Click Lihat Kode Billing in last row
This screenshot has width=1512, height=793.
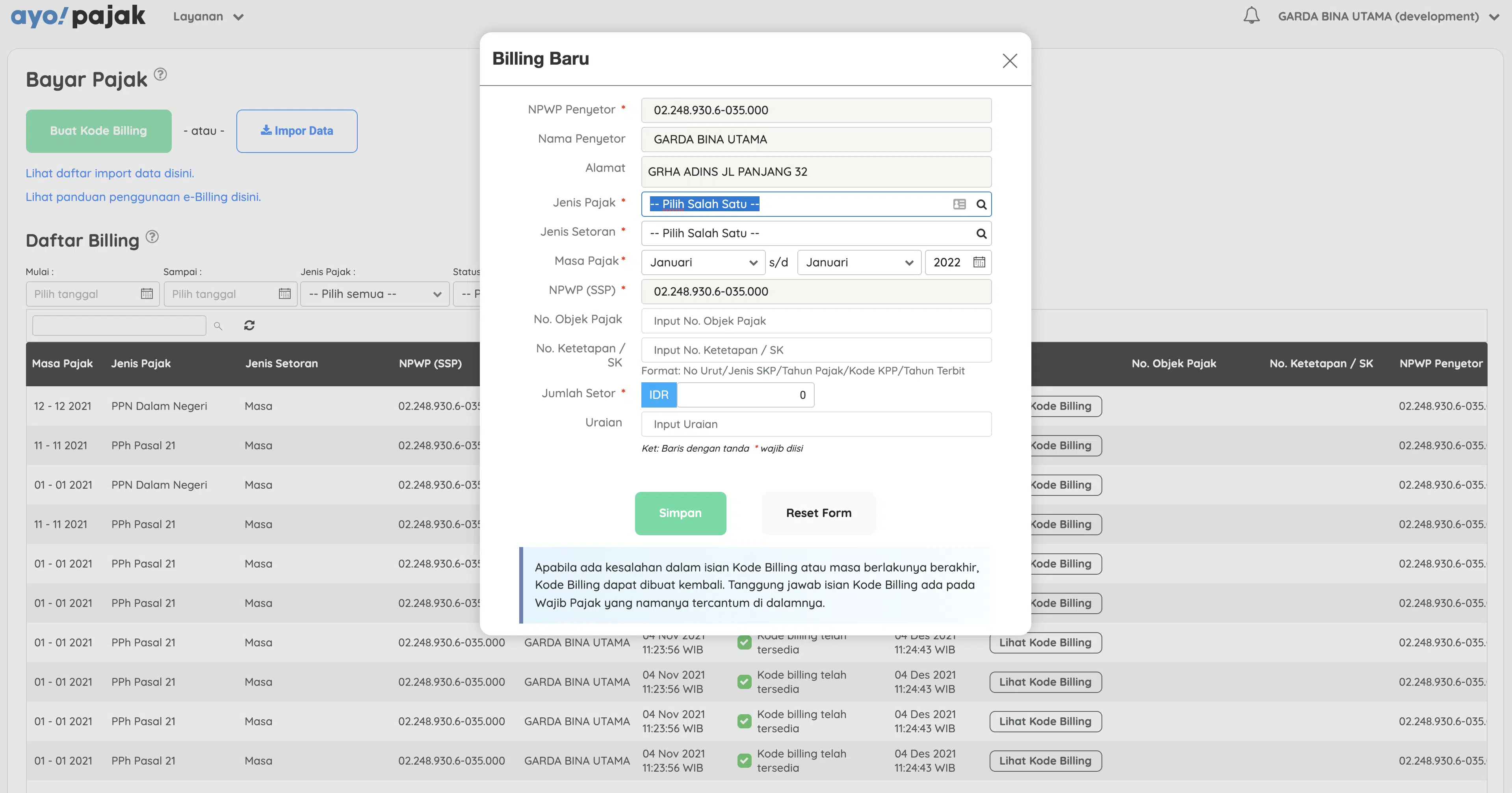click(x=1046, y=761)
